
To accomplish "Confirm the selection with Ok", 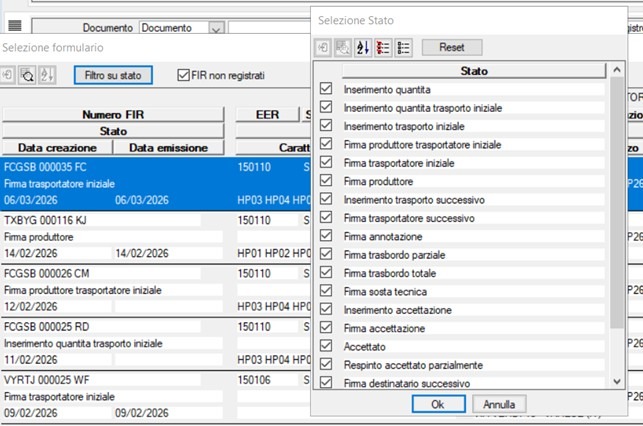I will pos(437,405).
